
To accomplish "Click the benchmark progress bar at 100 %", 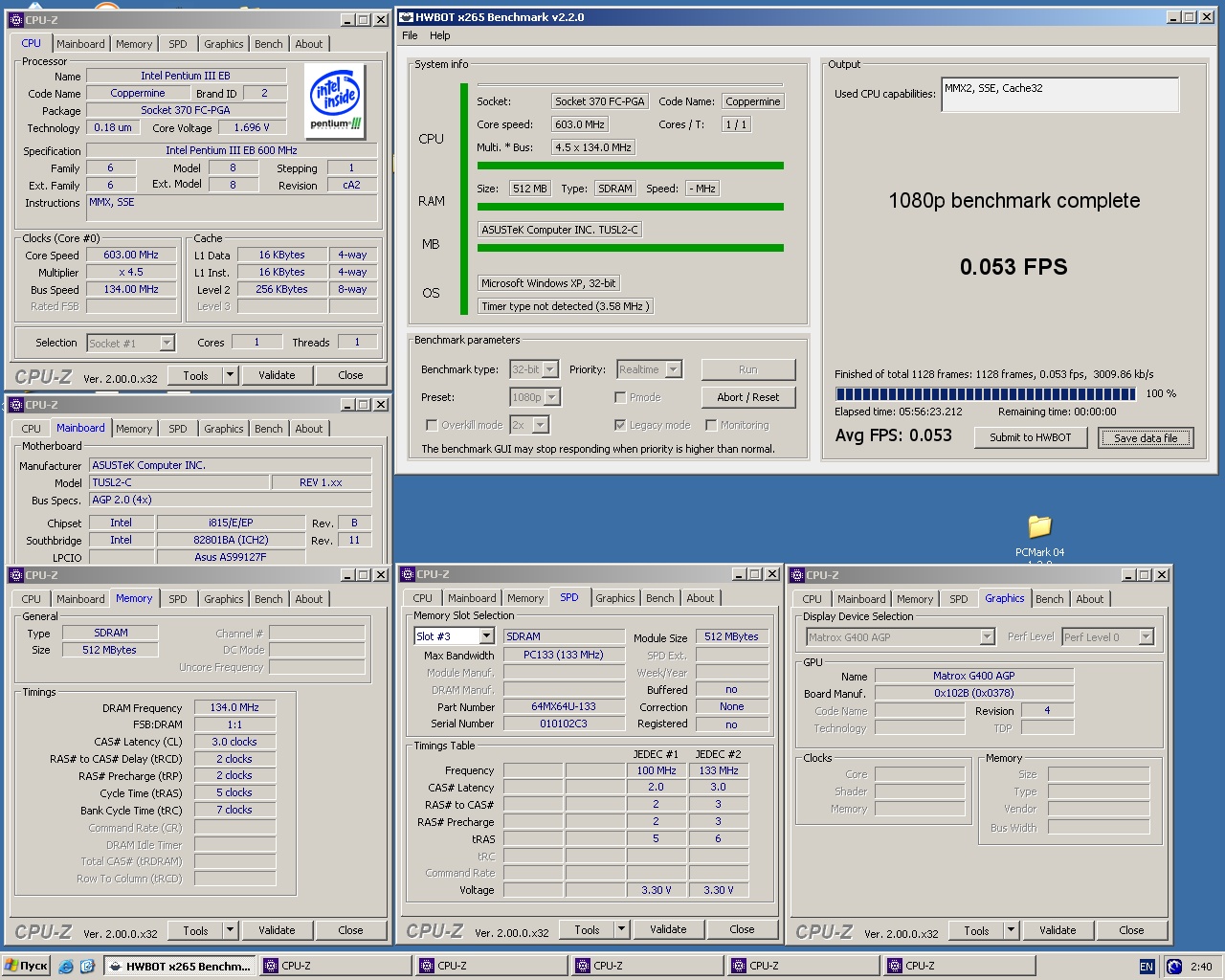I will coord(986,393).
